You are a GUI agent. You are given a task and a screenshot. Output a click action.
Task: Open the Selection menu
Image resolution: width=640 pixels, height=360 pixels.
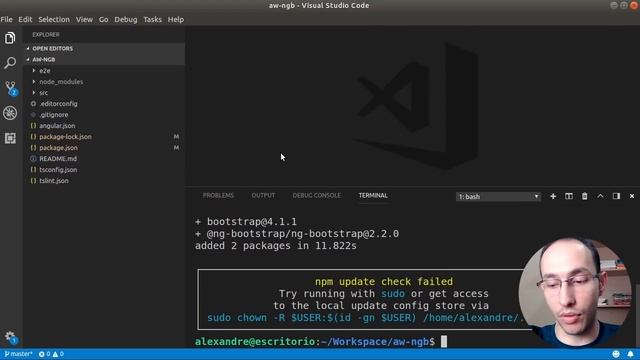[54, 20]
